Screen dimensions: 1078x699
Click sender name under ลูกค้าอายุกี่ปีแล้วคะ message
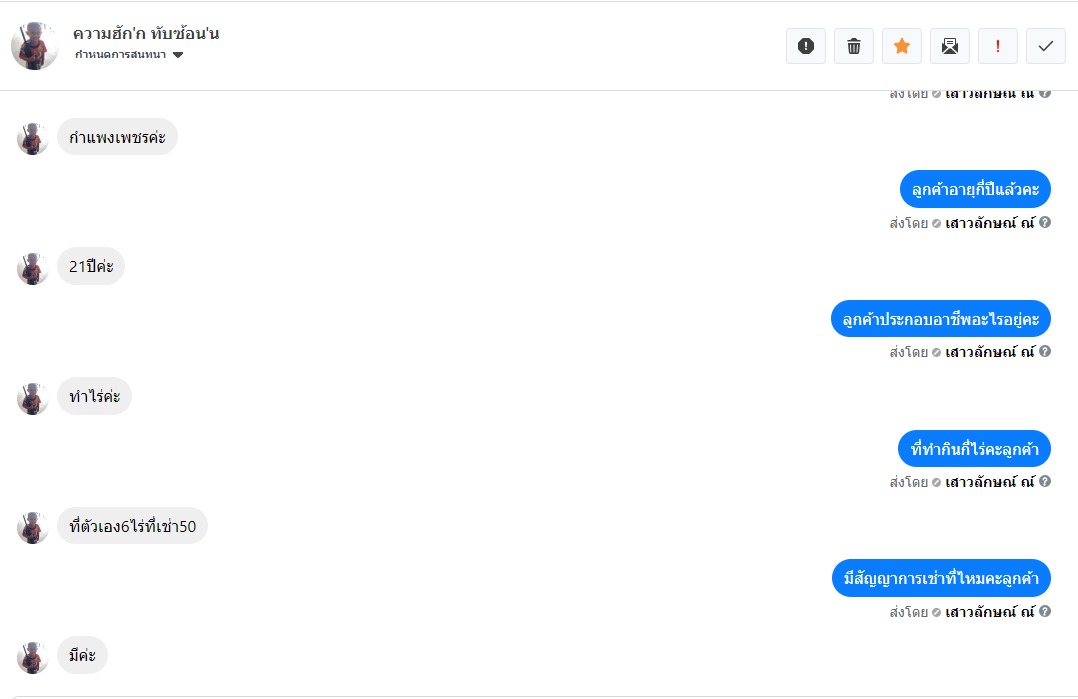(989, 223)
